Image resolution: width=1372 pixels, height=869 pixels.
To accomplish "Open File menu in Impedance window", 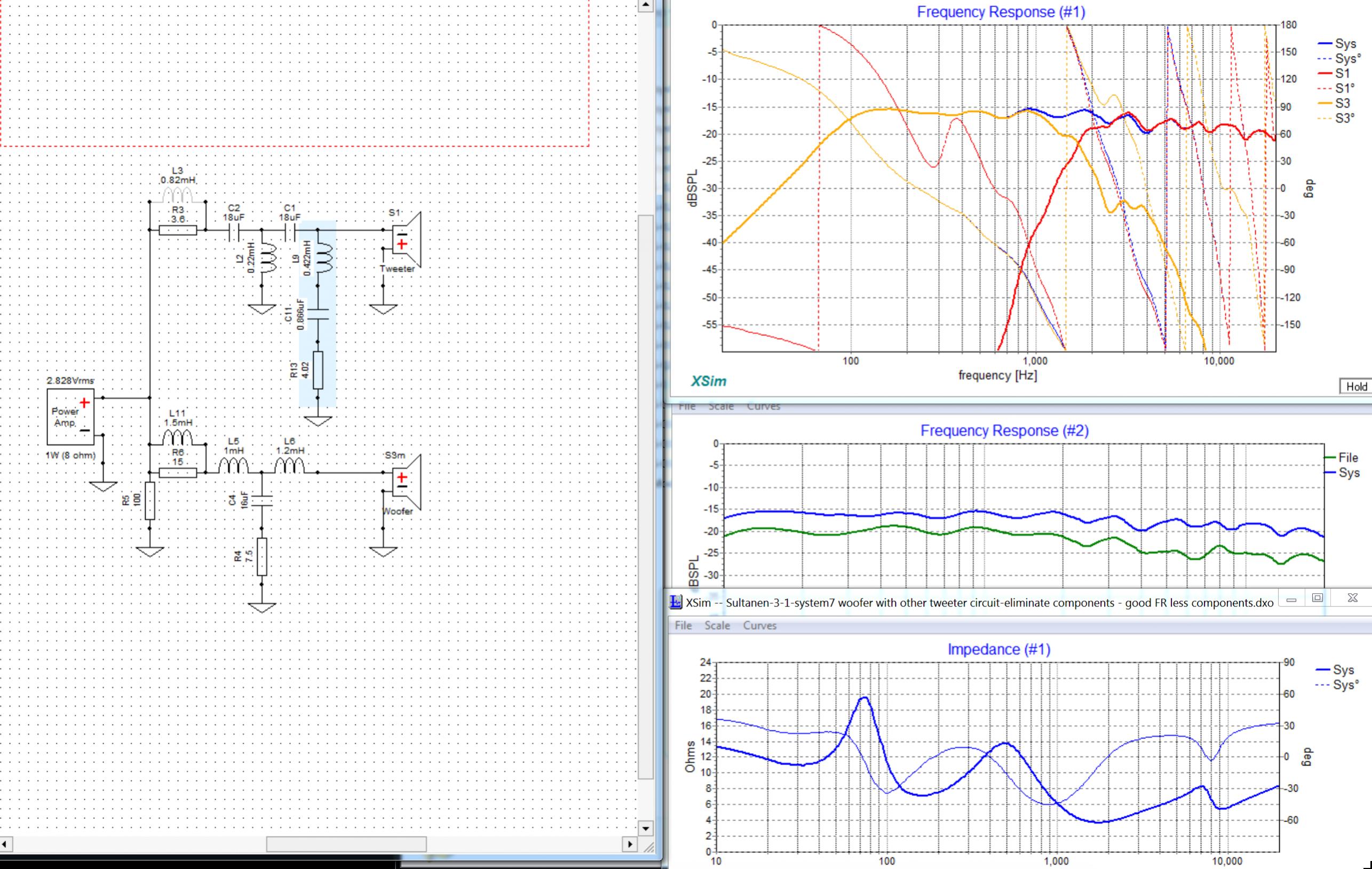I will [683, 625].
